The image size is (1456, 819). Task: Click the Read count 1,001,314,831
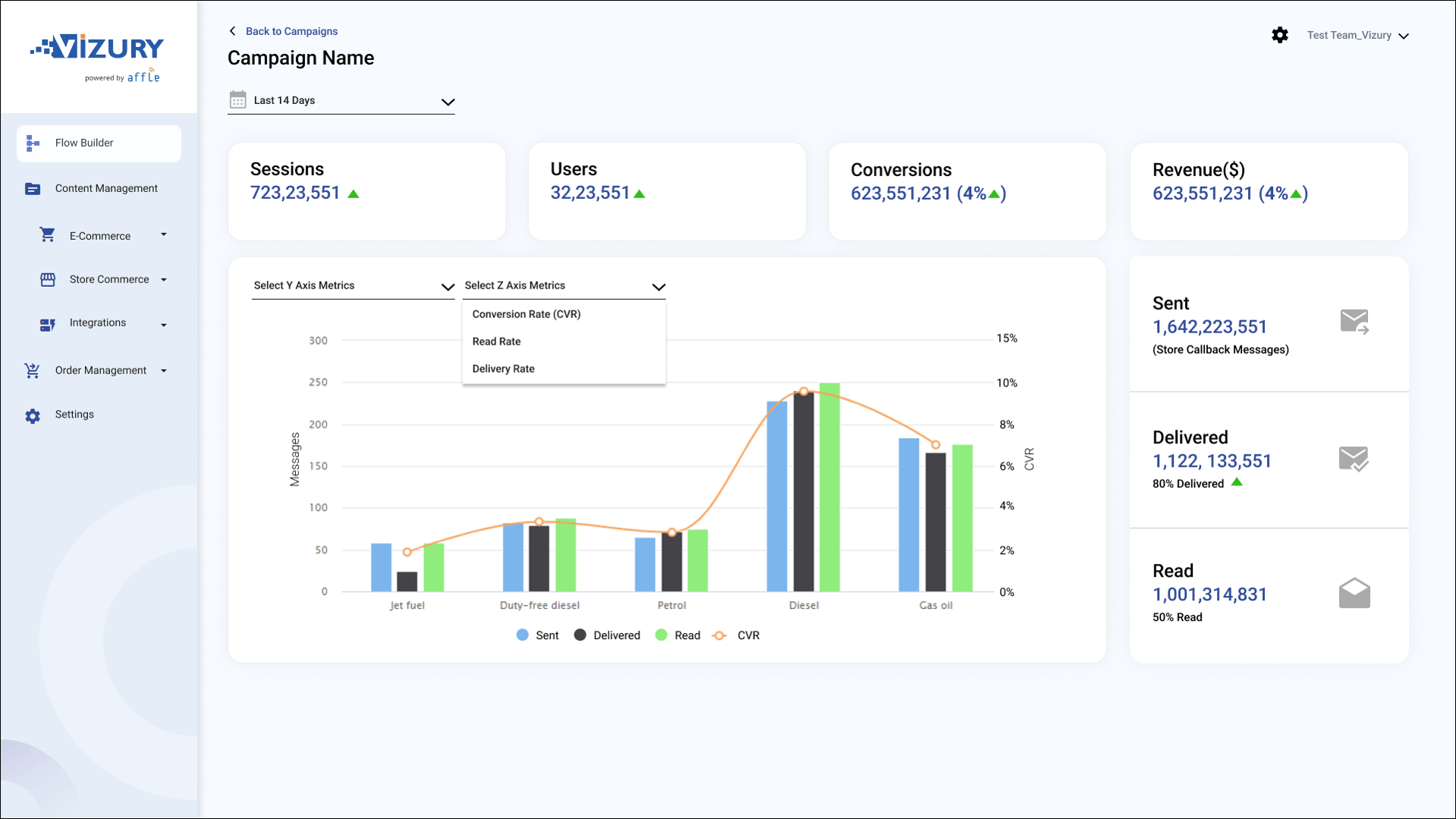pos(1209,595)
